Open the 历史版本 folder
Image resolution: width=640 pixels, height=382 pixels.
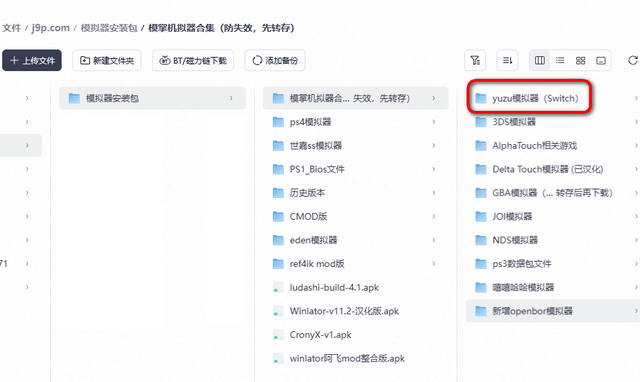(x=356, y=193)
